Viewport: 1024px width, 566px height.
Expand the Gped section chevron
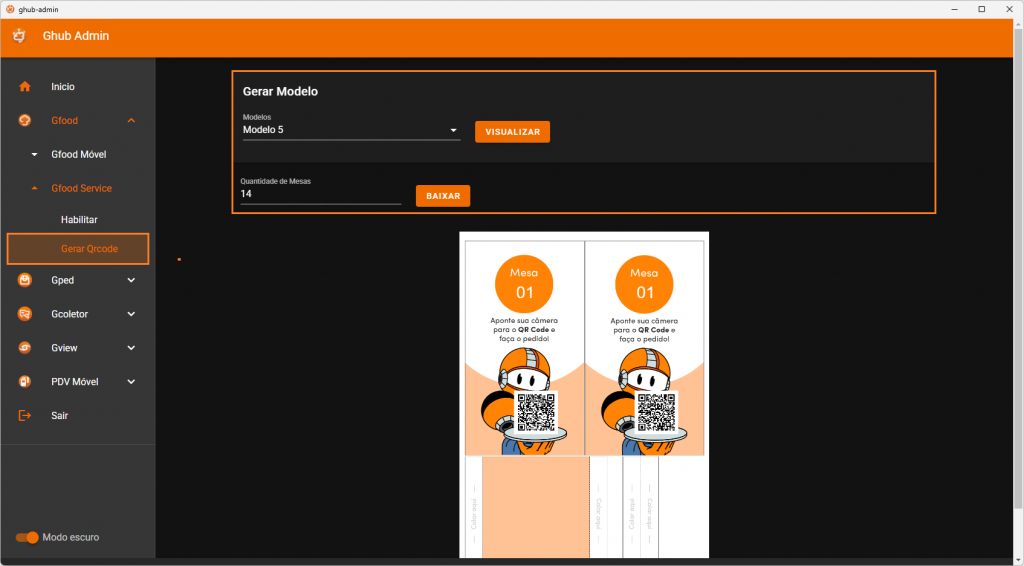(131, 280)
